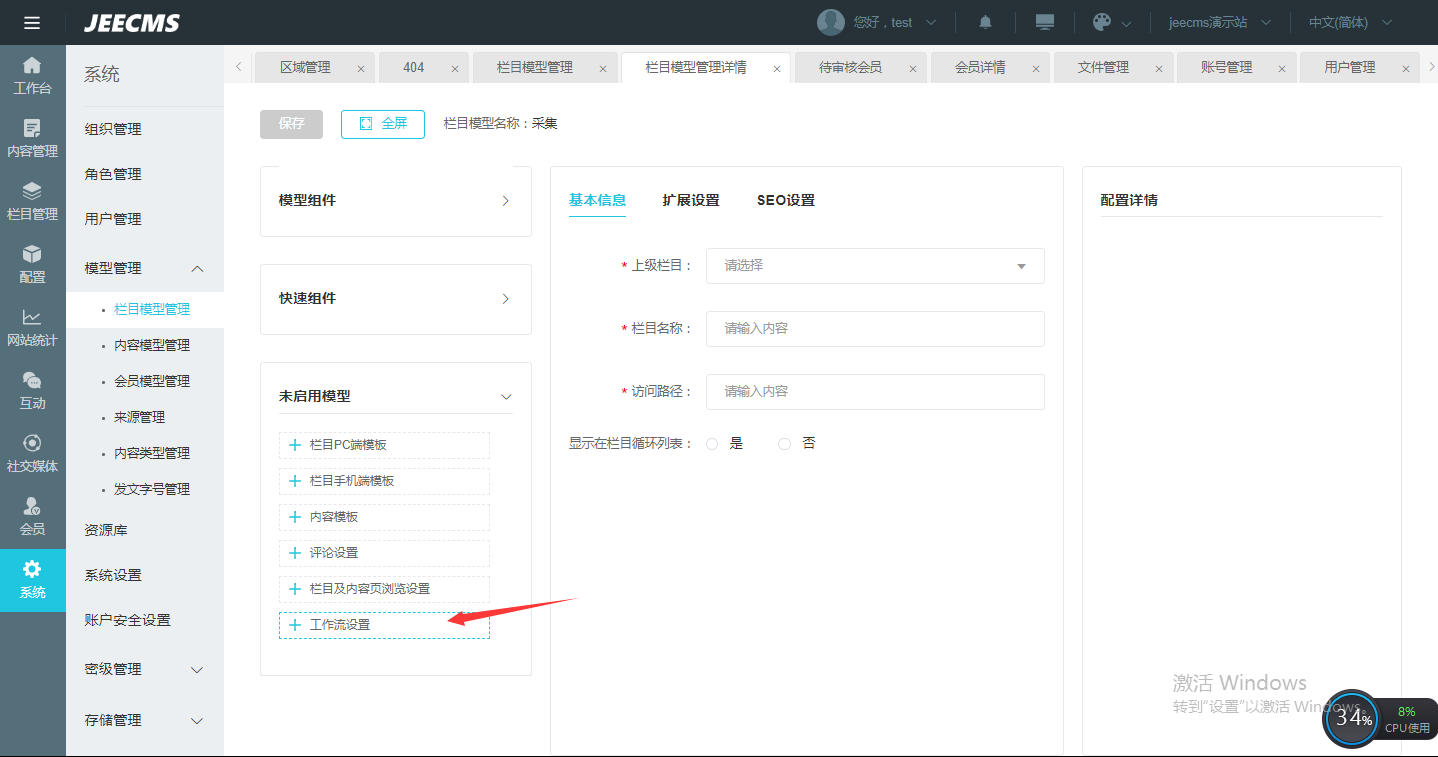Switch to the 用户管理 page tab
This screenshot has width=1438, height=757.
(1349, 68)
